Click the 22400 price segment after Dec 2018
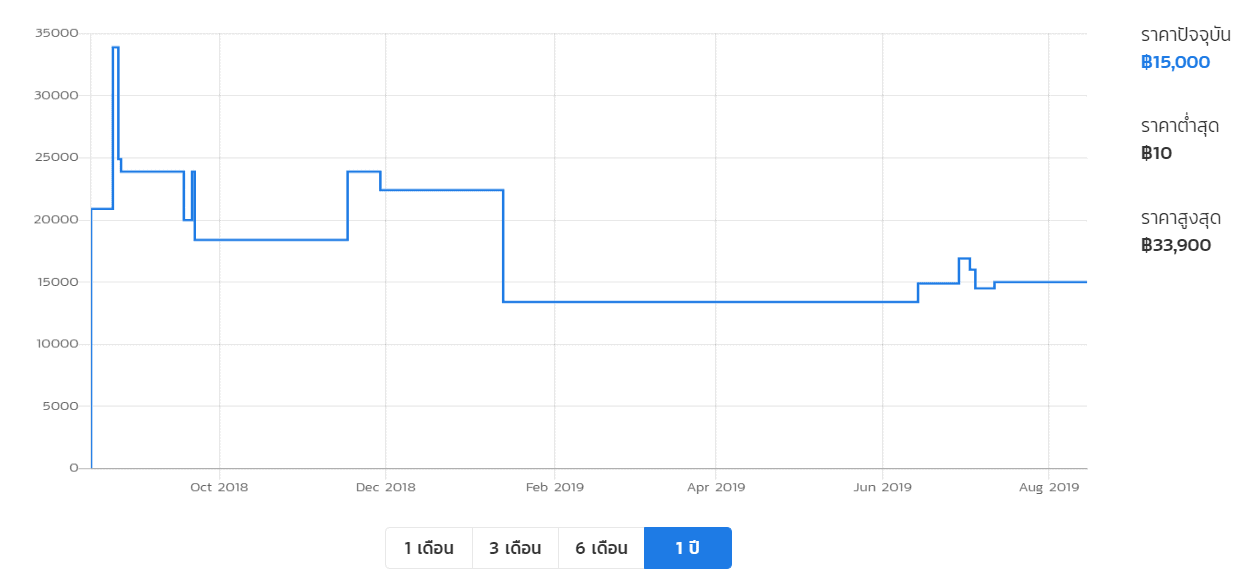The width and height of the screenshot is (1259, 586). click(x=441, y=190)
